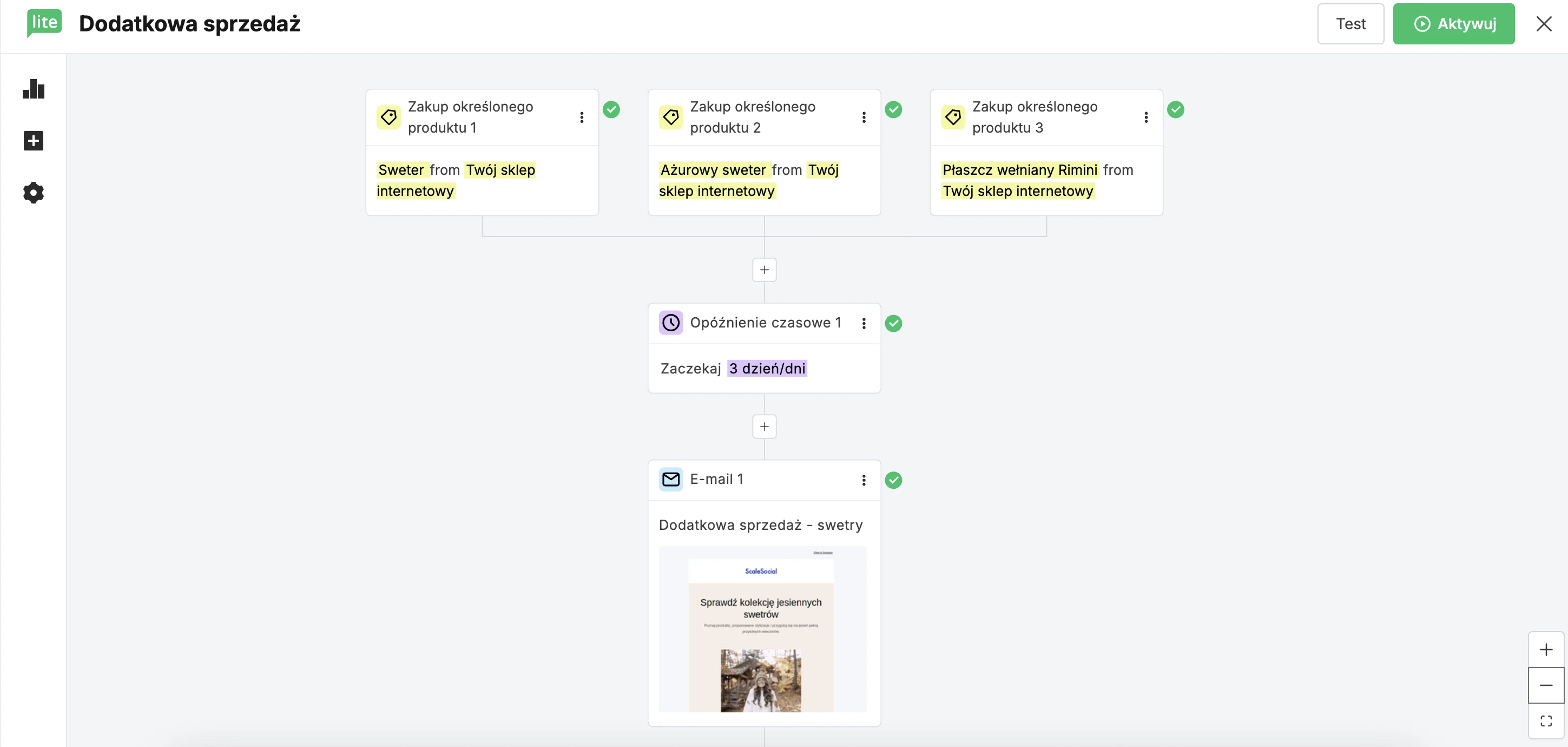The height and width of the screenshot is (747, 1568).
Task: Open the kebab menu on Opóźnienie czasowe 1
Action: click(x=865, y=323)
